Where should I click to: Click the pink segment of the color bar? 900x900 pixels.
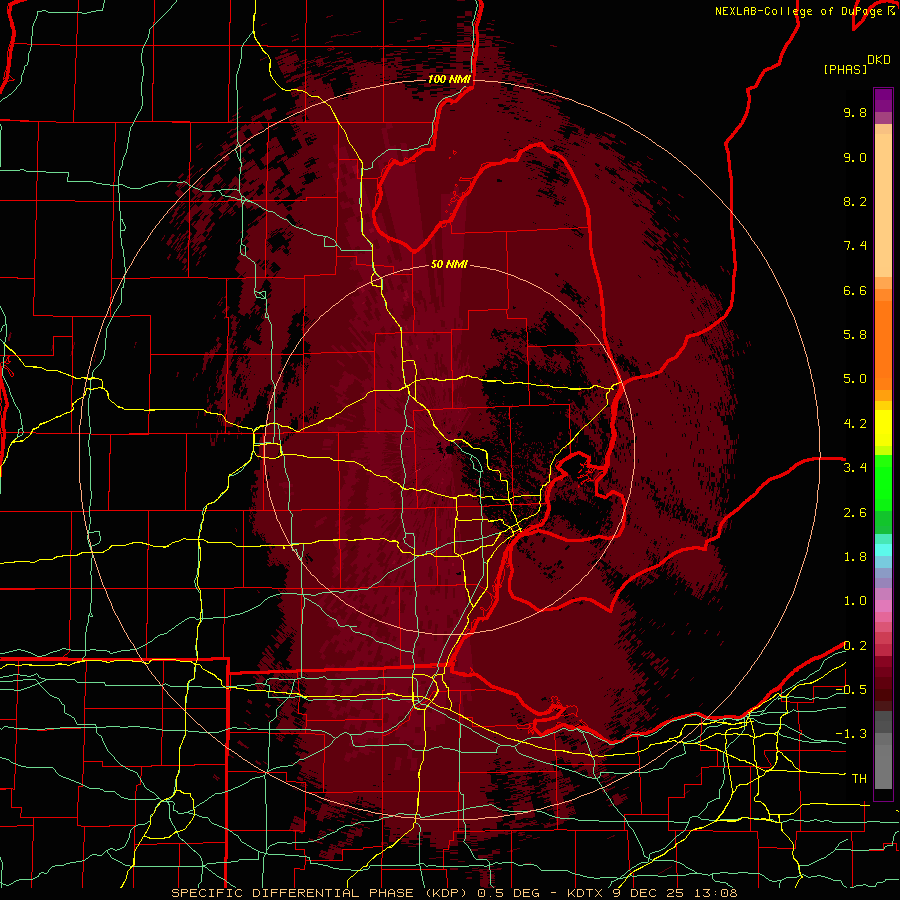883,606
